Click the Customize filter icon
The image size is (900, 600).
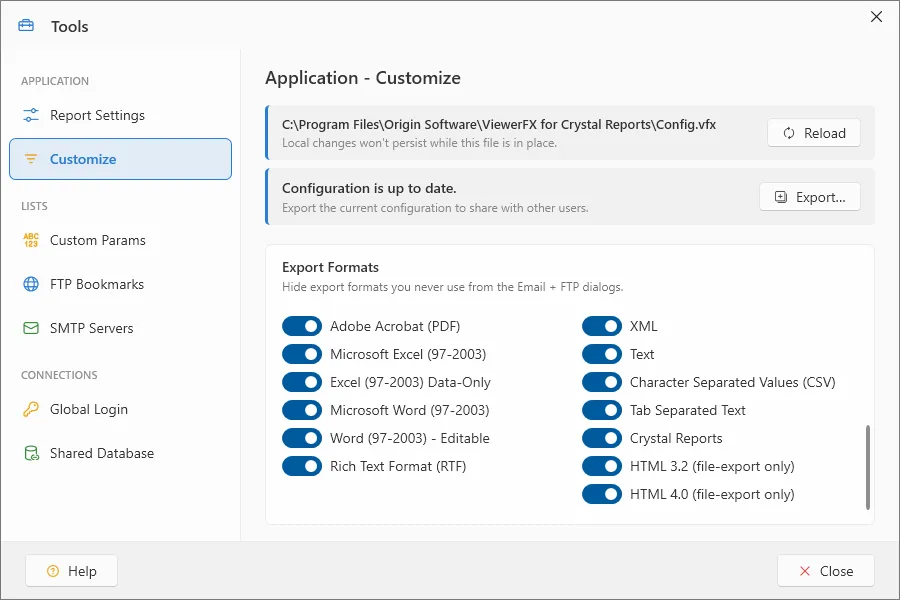pos(31,159)
